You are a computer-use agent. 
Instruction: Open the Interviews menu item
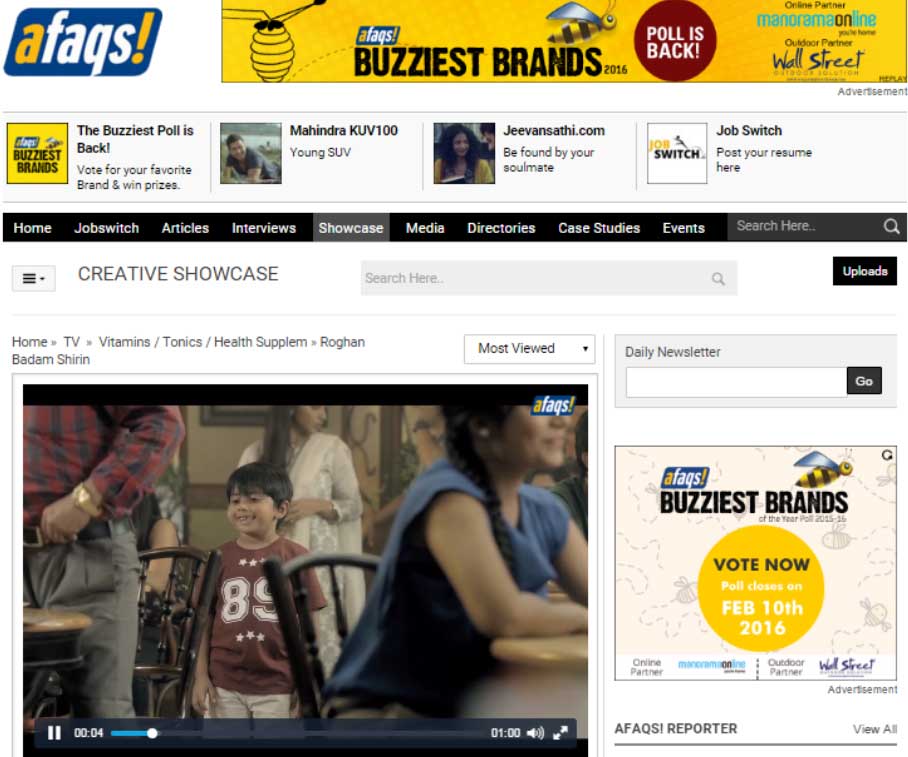pos(264,228)
